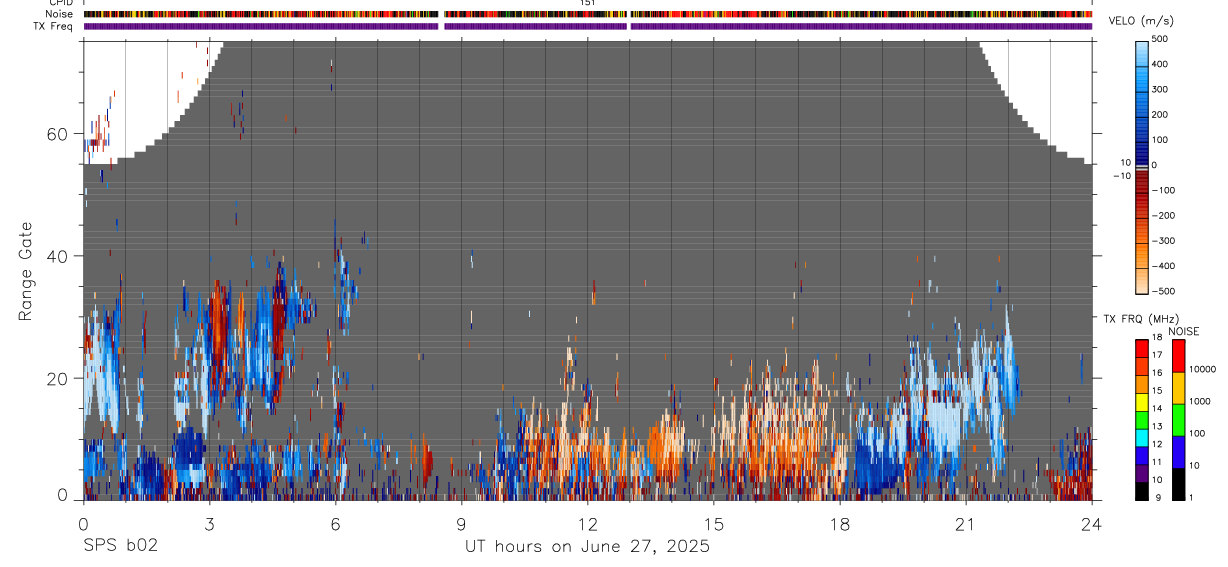Click the 'TX Freq' strip label at top

[53, 26]
